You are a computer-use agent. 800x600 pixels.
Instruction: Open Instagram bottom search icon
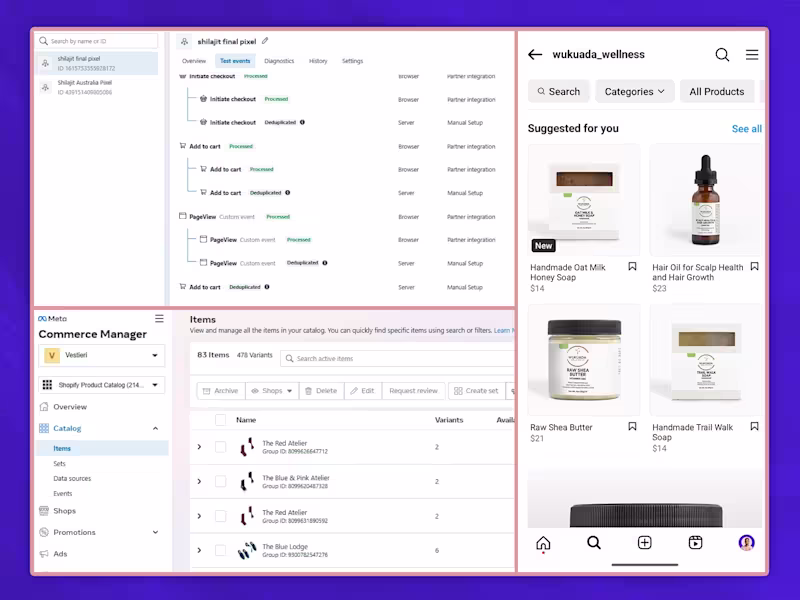(594, 542)
